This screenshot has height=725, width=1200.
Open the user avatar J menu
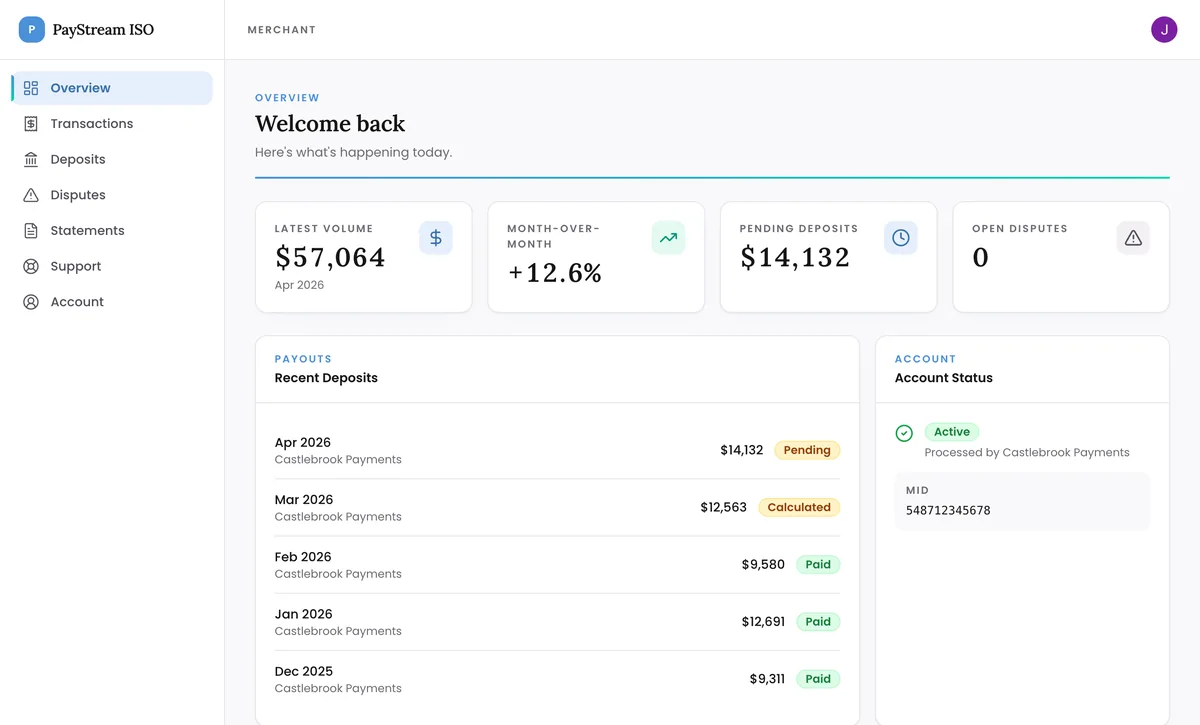(1164, 30)
